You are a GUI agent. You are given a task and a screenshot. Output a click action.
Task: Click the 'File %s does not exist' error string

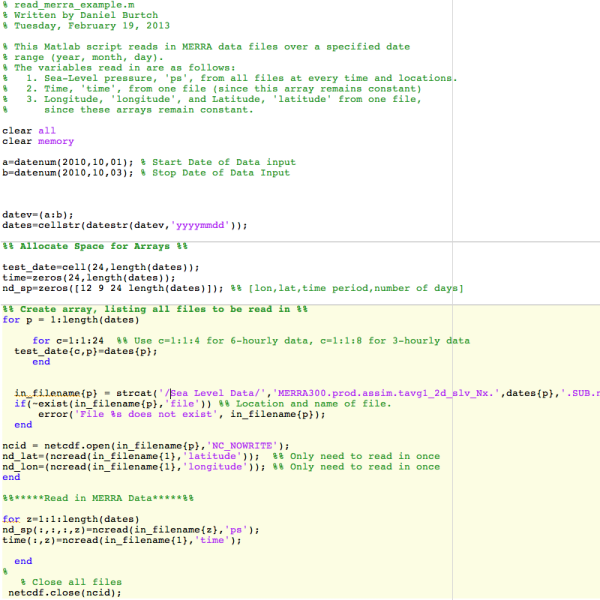click(x=150, y=414)
